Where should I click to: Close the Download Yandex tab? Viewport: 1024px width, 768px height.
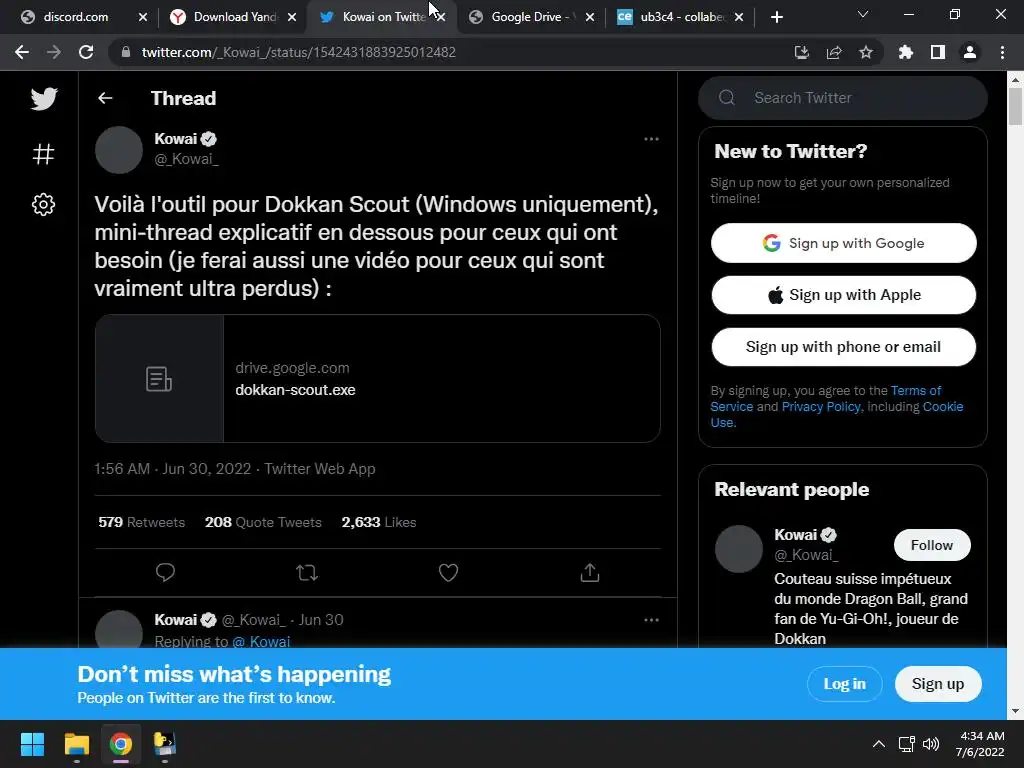coord(292,17)
